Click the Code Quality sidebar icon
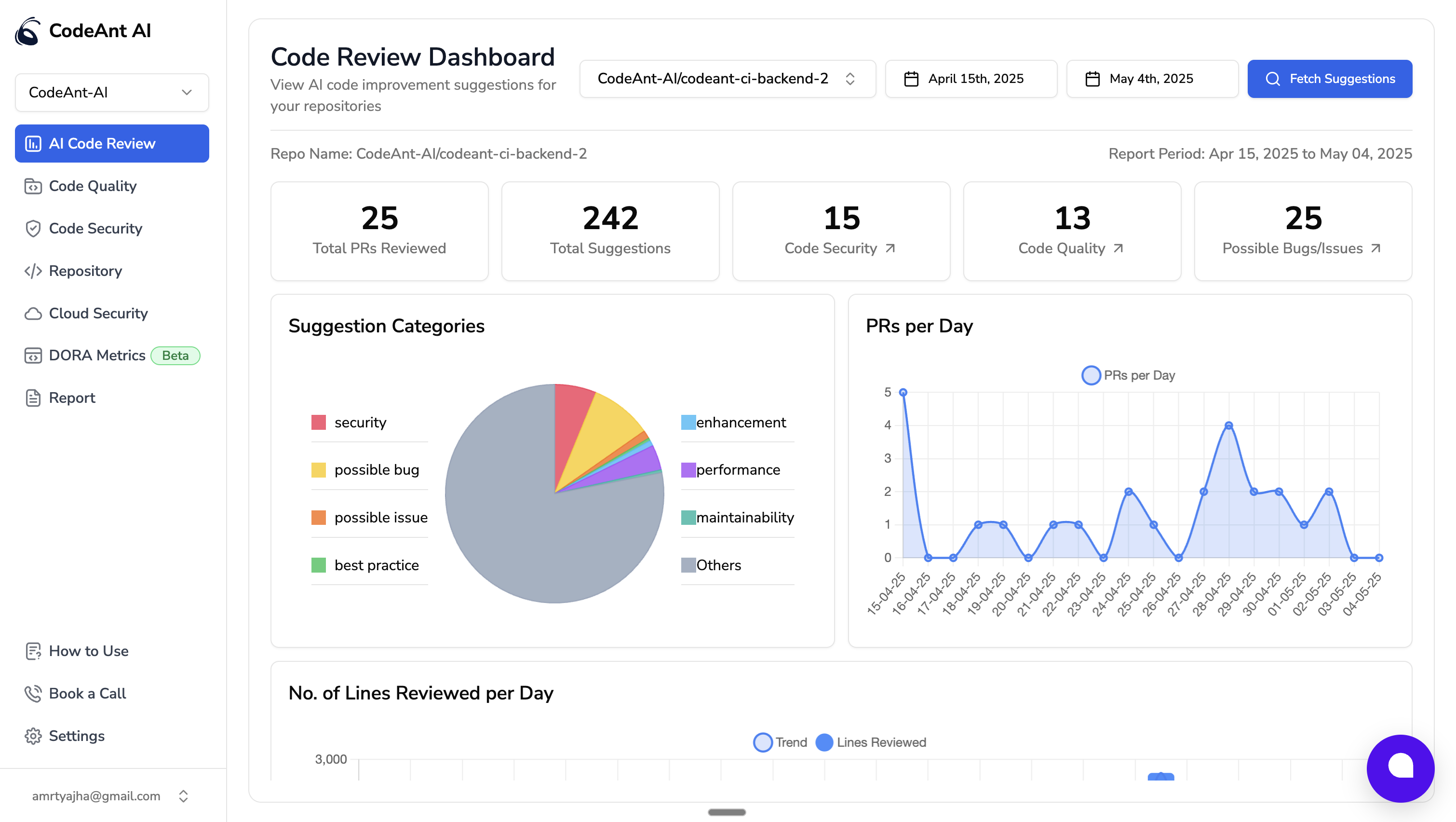This screenshot has width=1456, height=822. [33, 186]
